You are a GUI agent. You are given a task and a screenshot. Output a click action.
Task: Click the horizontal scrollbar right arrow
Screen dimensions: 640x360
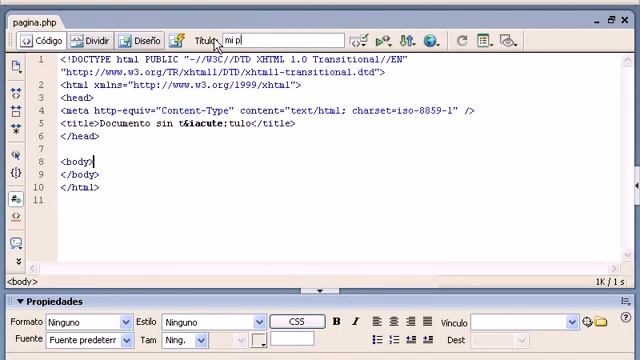pyautogui.click(x=613, y=269)
